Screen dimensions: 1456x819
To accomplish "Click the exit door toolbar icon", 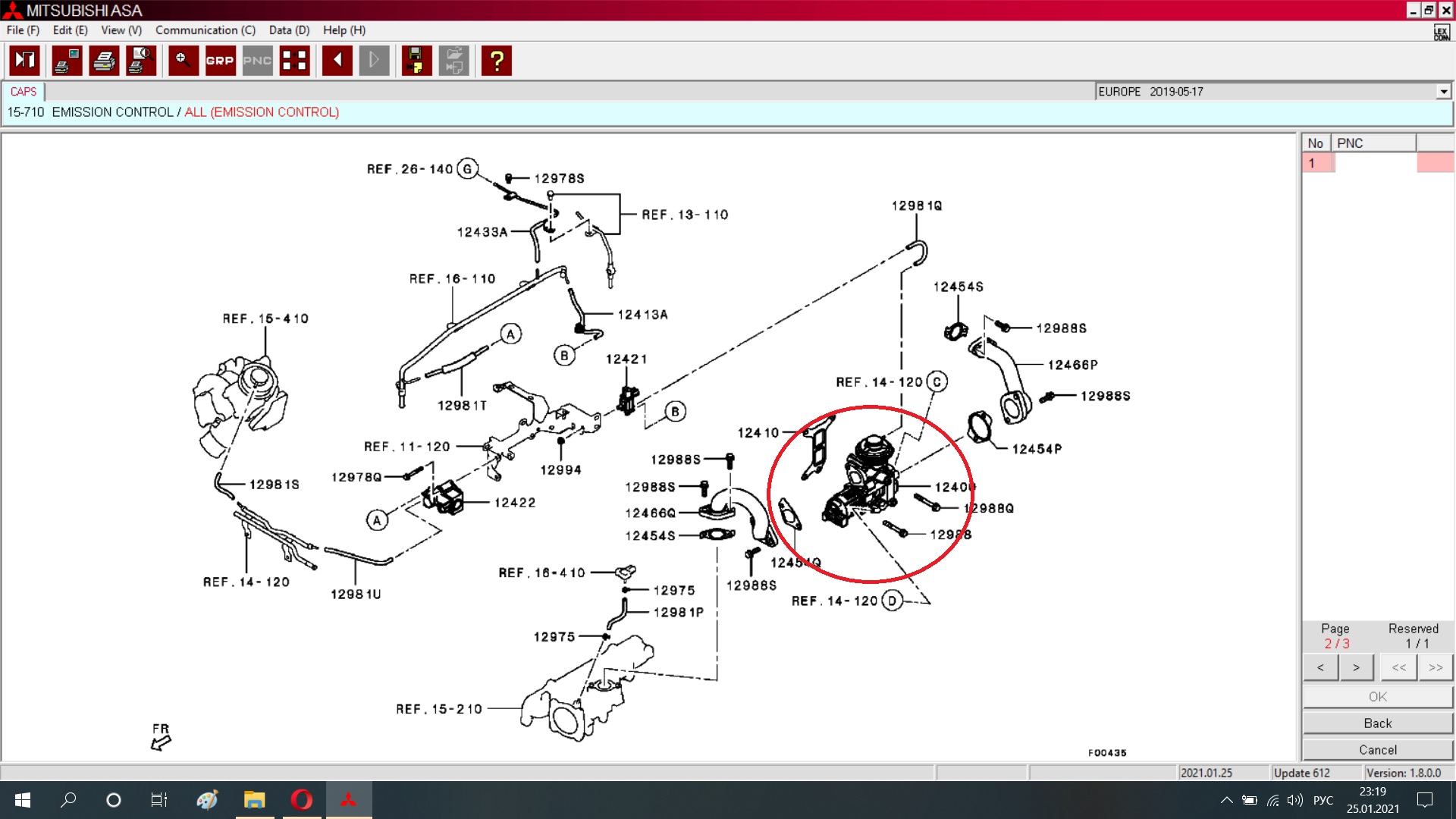I will [x=24, y=61].
